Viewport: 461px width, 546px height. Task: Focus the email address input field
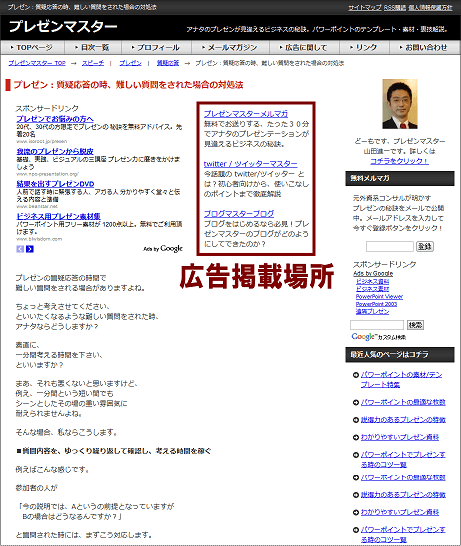390,247
